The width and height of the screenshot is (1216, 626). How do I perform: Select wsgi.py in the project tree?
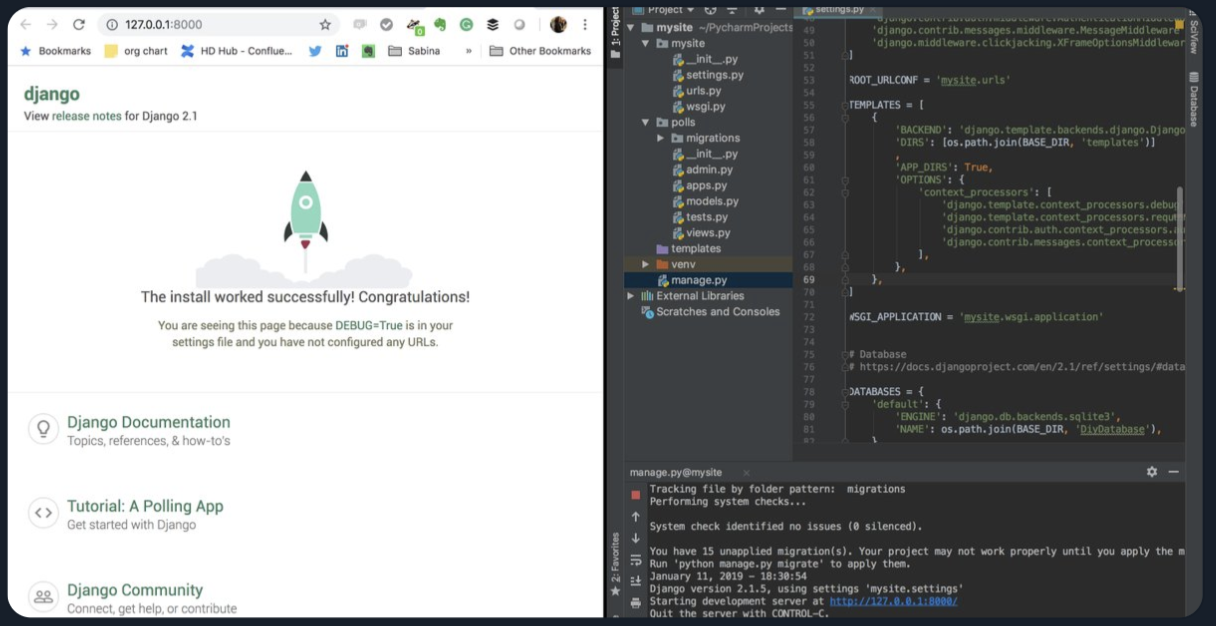click(698, 106)
